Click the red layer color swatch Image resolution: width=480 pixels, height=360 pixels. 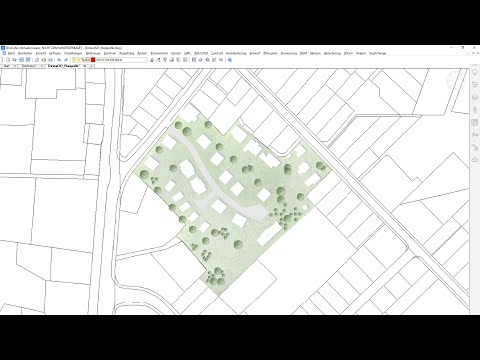click(x=93, y=60)
